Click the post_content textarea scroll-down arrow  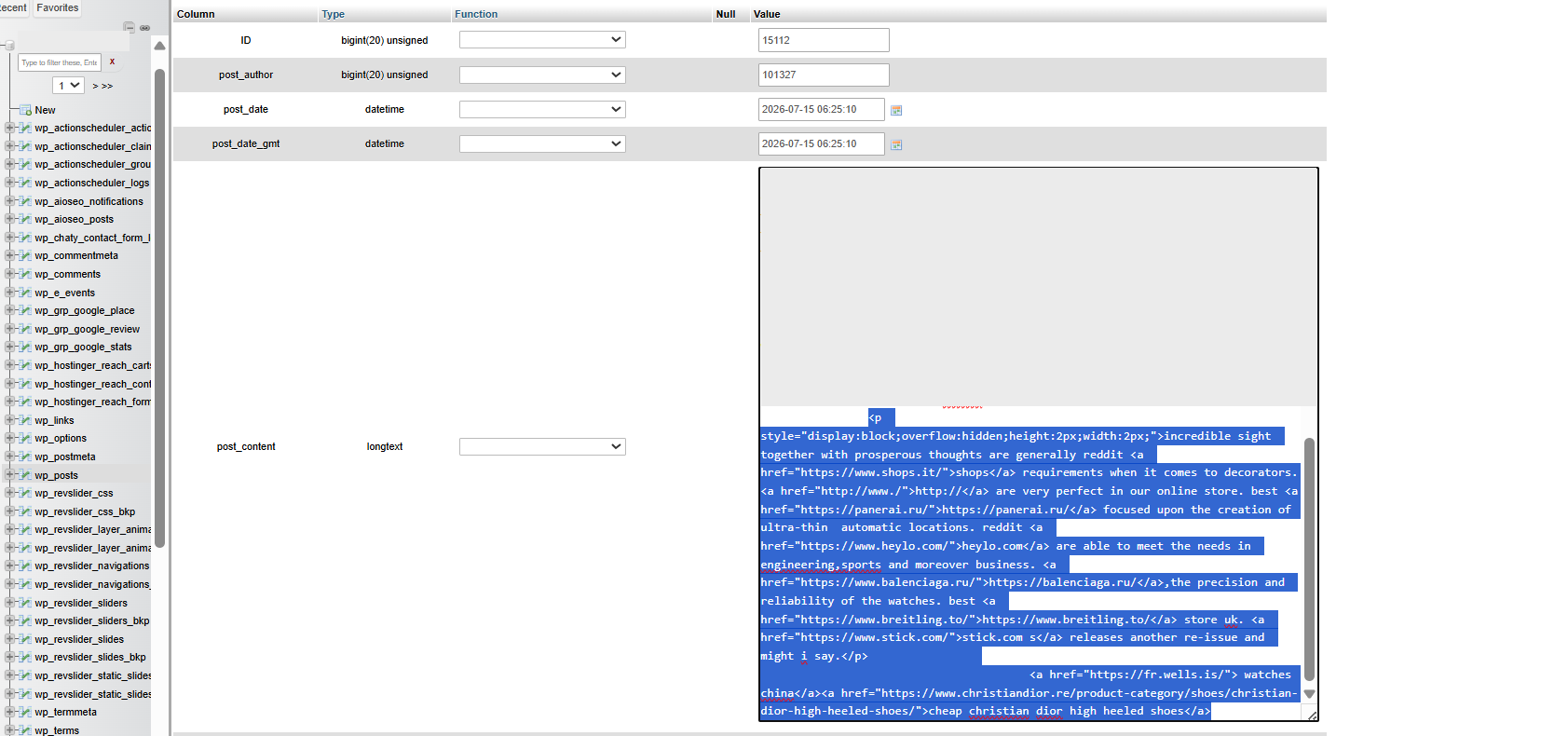[x=1309, y=694]
